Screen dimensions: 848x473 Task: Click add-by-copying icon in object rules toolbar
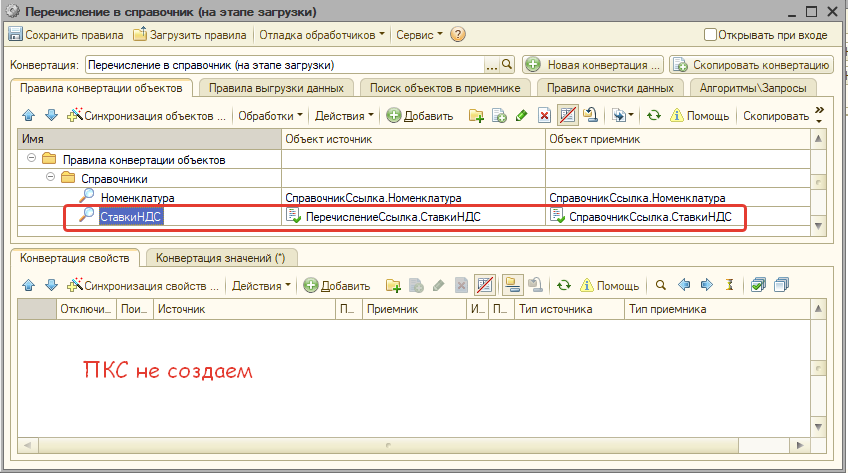[x=499, y=116]
